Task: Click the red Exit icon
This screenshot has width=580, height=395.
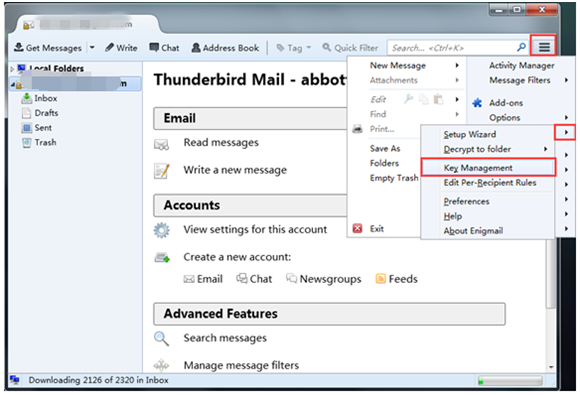Action: pyautogui.click(x=357, y=229)
